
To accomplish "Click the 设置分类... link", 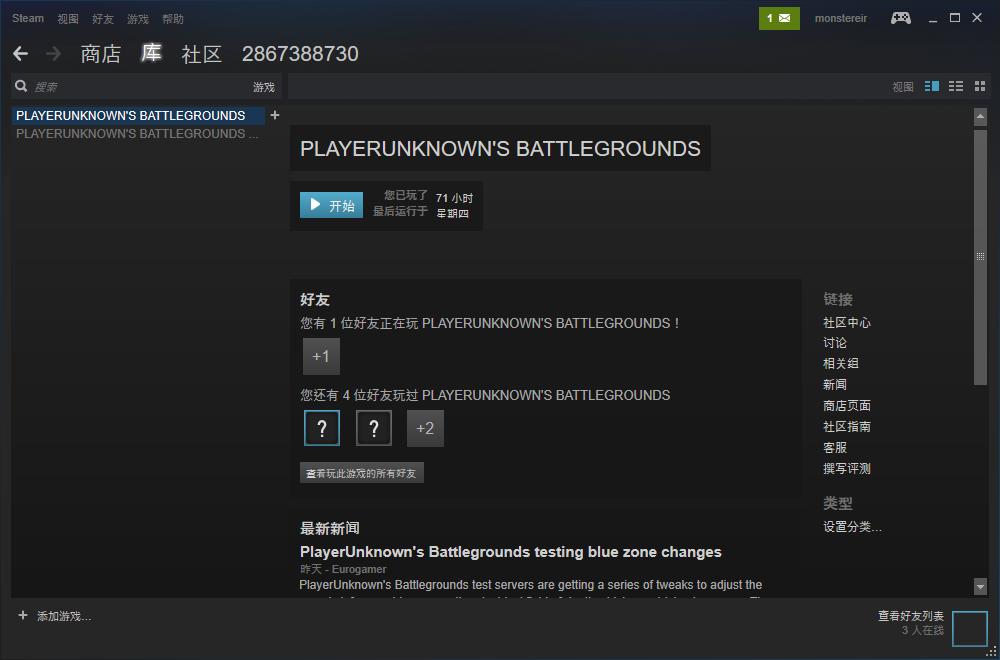I will point(853,527).
